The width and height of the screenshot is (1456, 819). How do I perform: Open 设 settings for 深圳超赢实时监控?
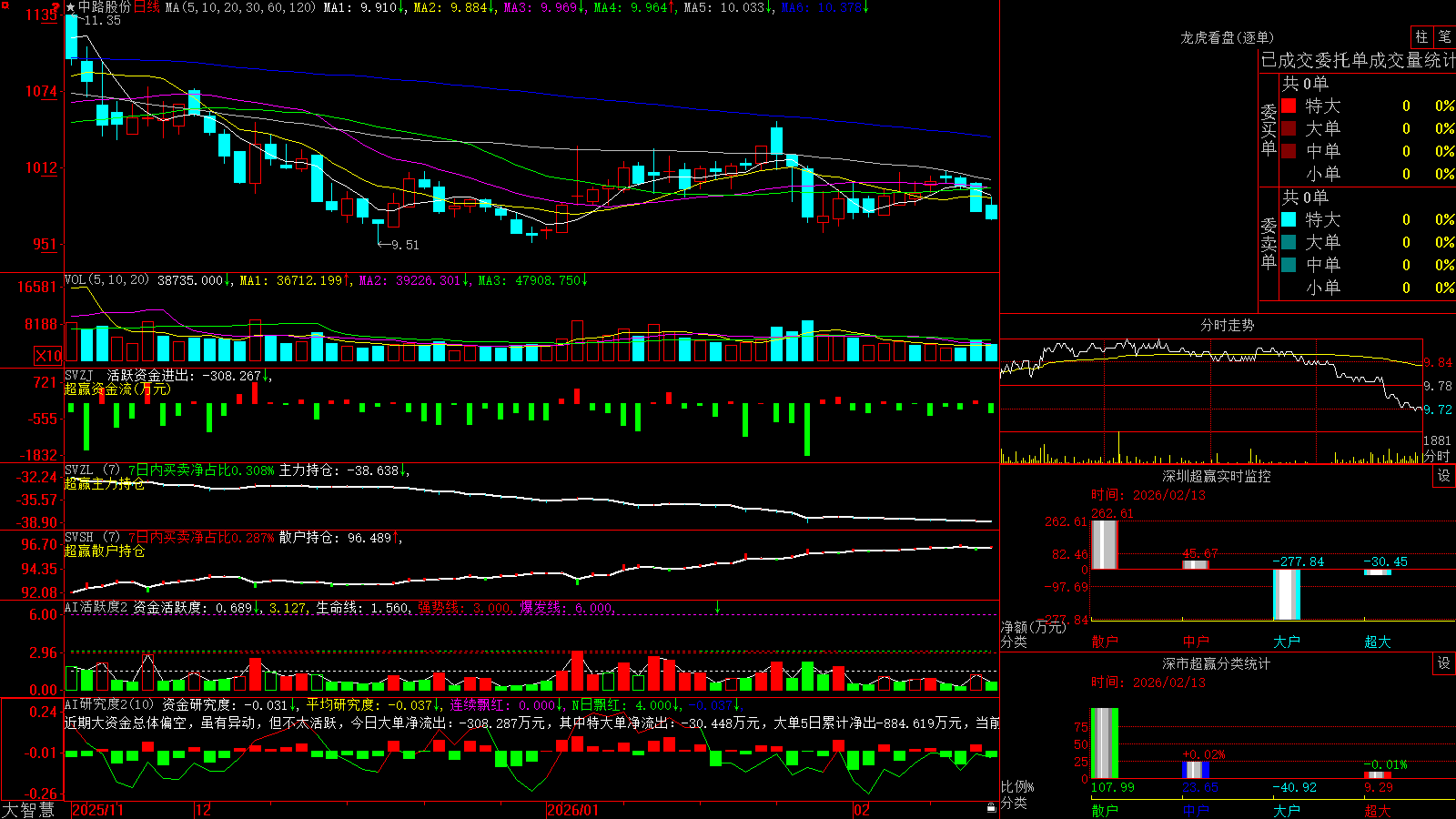1444,476
